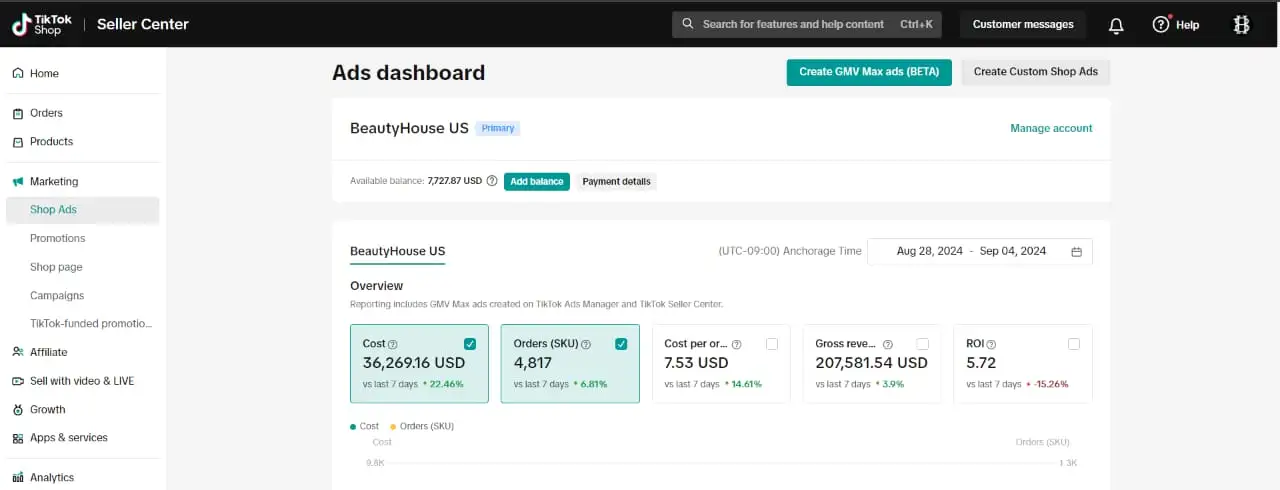The image size is (1280, 490).
Task: Click the account avatar icon
Action: 1241,25
